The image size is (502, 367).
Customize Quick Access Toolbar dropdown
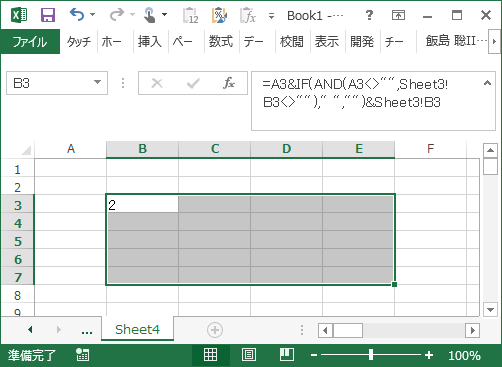pyautogui.click(x=272, y=16)
